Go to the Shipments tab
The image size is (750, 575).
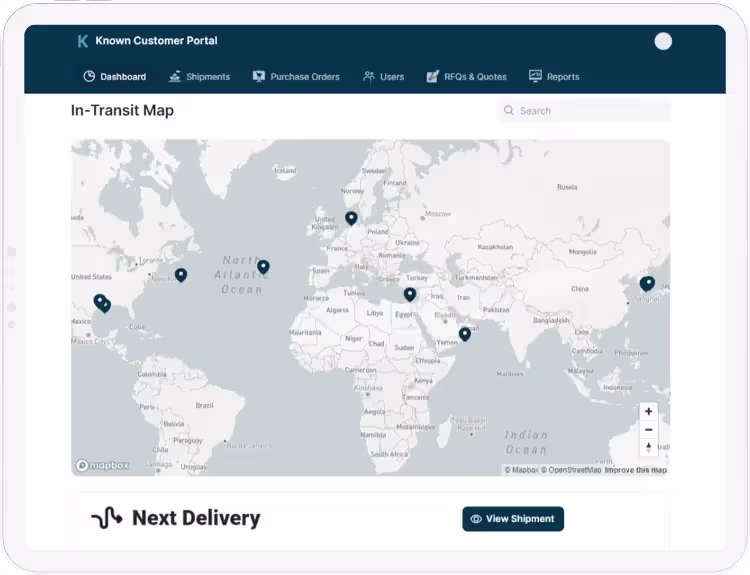[x=199, y=77]
